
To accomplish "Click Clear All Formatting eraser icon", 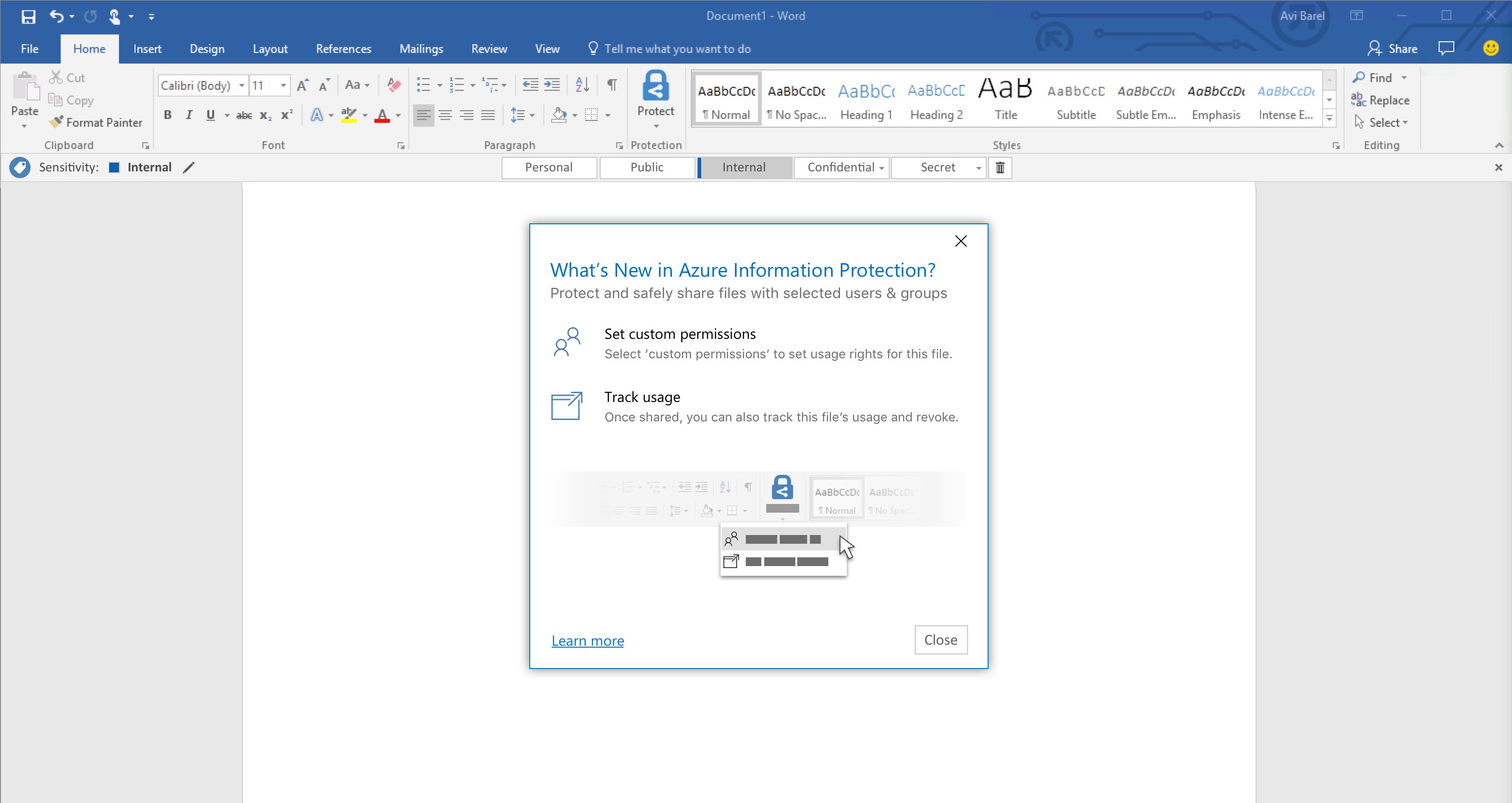I will [394, 85].
